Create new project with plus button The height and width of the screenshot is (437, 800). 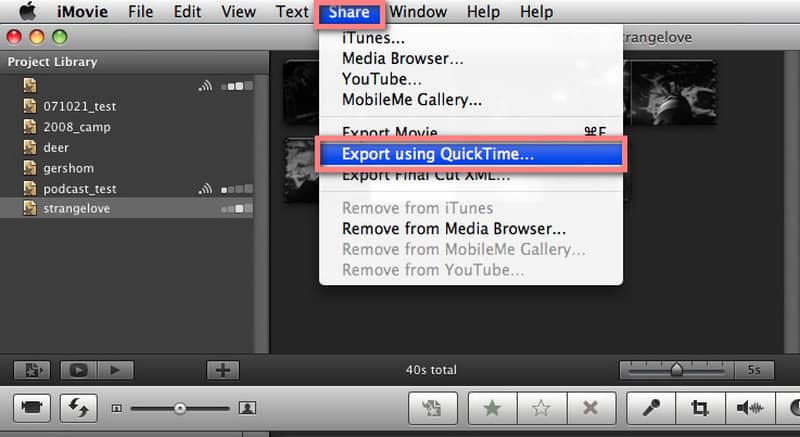[223, 370]
